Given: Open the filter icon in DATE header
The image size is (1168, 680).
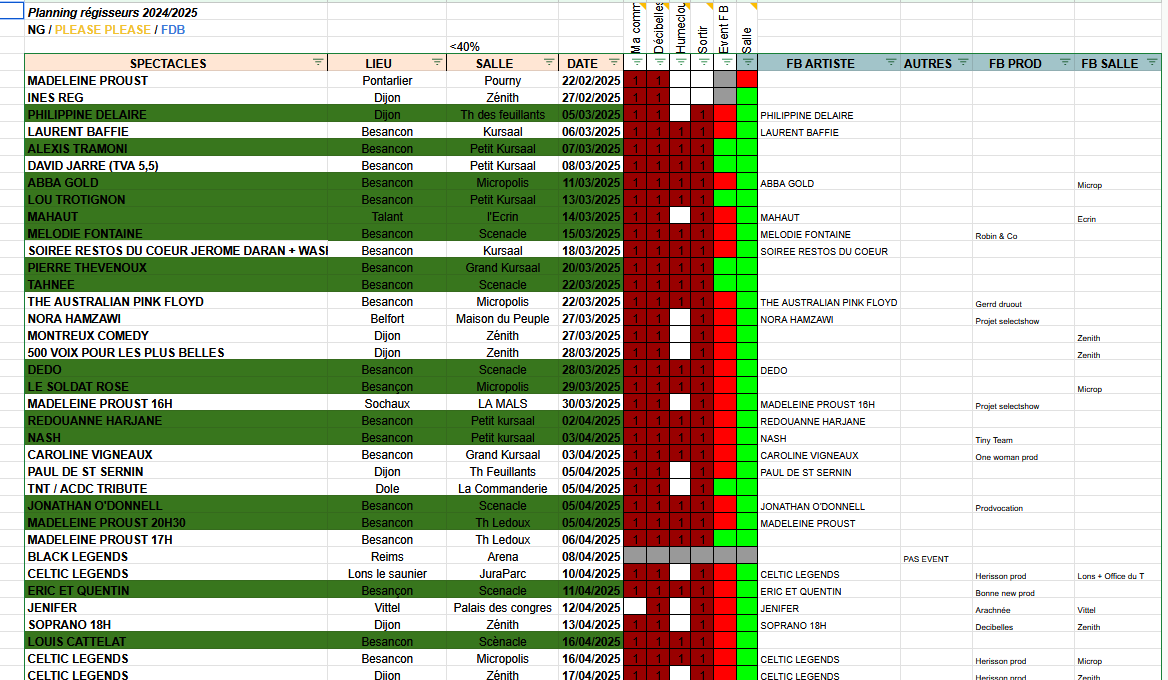Looking at the screenshot, I should point(614,63).
